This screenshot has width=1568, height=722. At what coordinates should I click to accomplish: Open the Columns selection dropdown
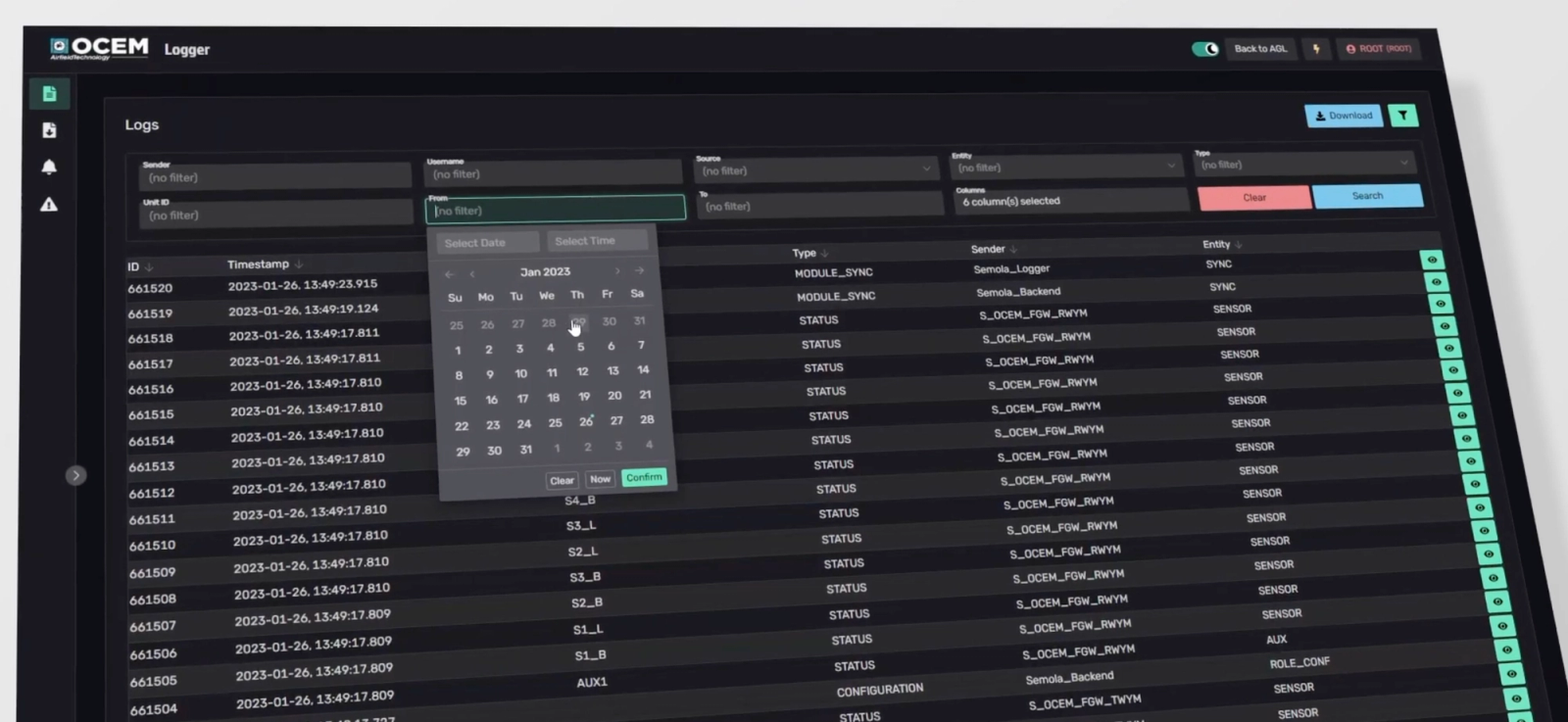[1071, 201]
